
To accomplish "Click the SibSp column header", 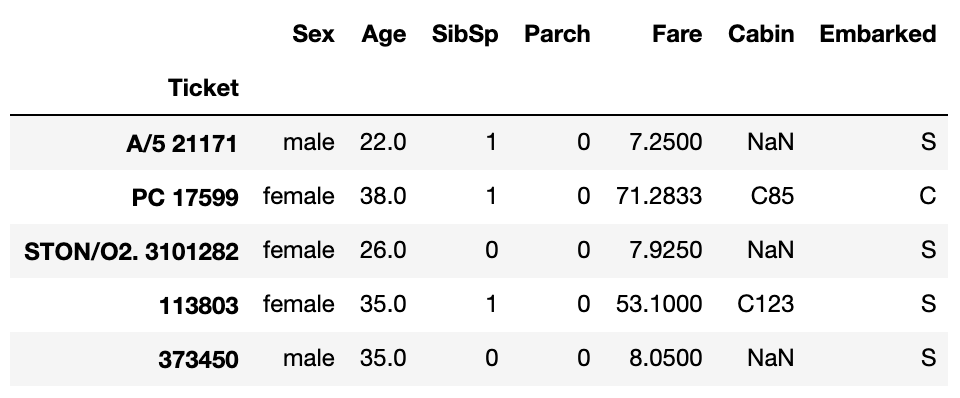I will tap(465, 34).
